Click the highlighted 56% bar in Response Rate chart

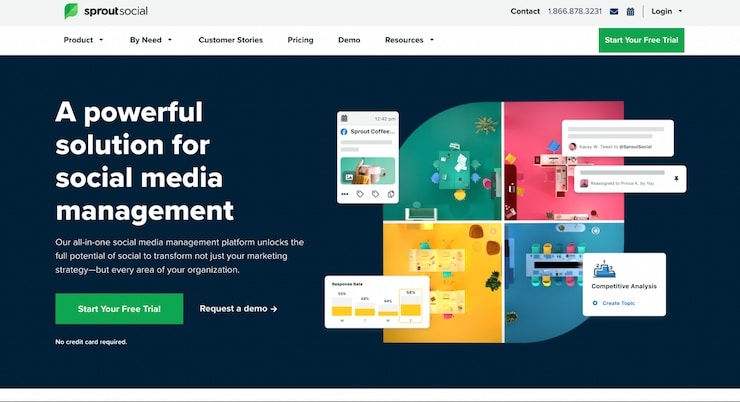click(x=411, y=306)
